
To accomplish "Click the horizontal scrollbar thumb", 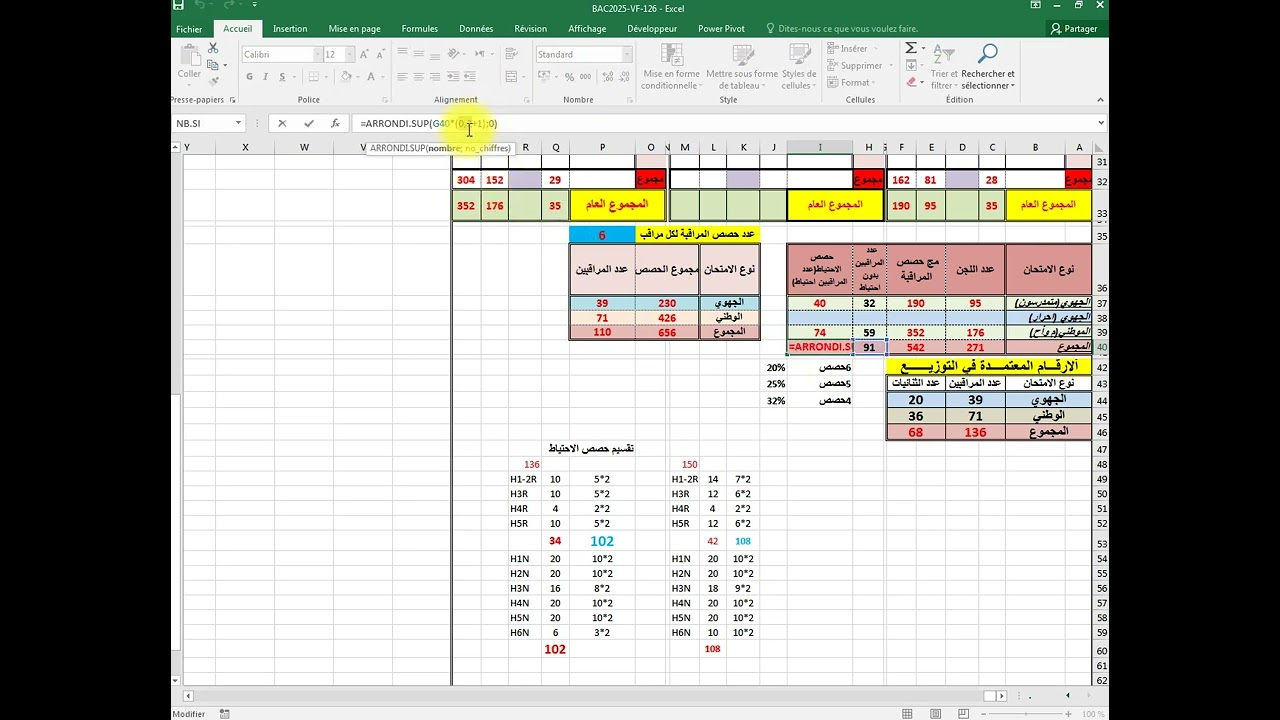I will pyautogui.click(x=991, y=695).
